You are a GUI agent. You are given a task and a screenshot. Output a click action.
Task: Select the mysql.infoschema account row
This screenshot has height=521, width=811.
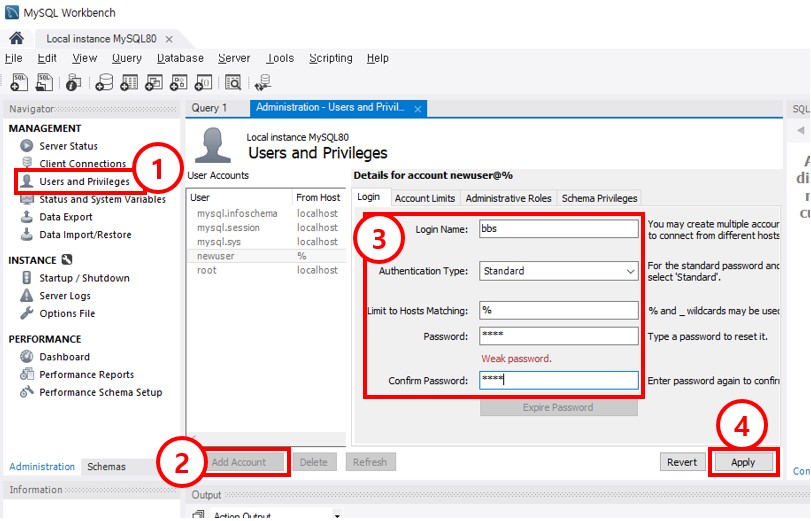pos(266,213)
